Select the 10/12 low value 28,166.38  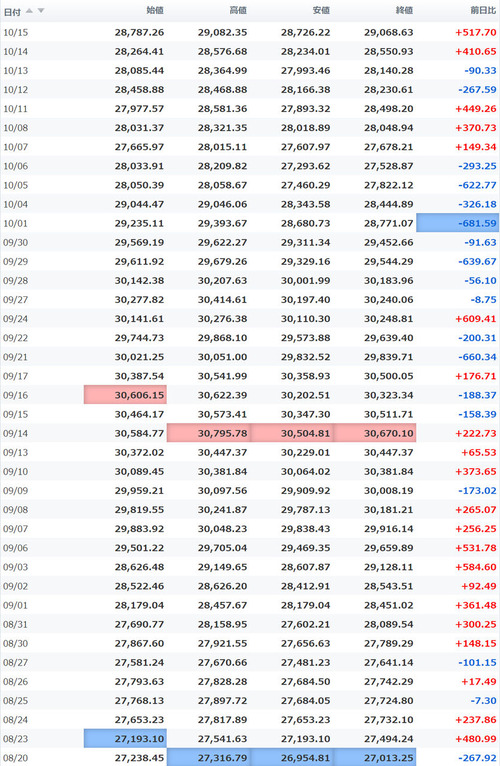(x=305, y=90)
